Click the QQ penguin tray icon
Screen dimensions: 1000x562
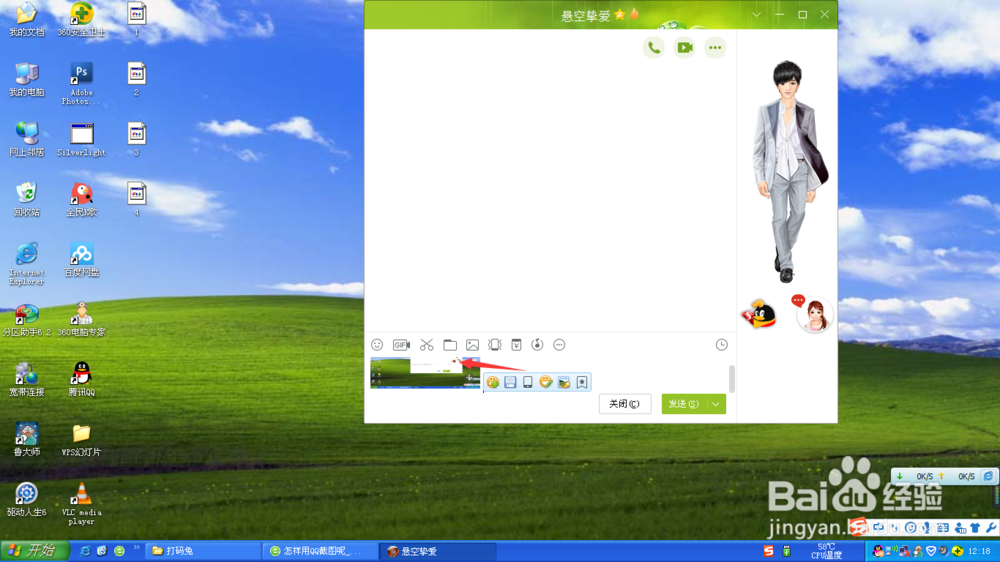click(878, 551)
